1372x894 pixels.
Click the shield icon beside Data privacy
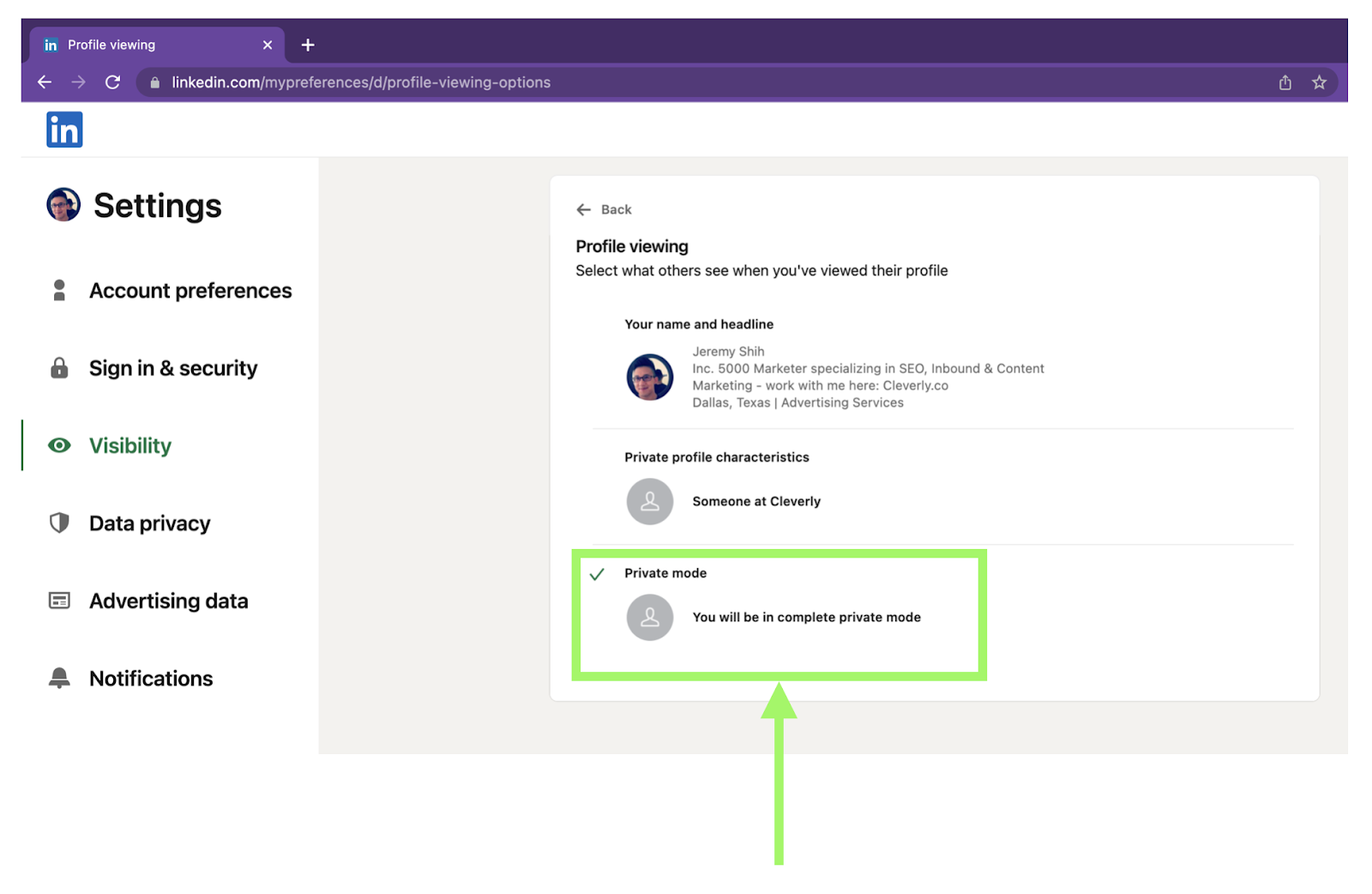pyautogui.click(x=59, y=523)
